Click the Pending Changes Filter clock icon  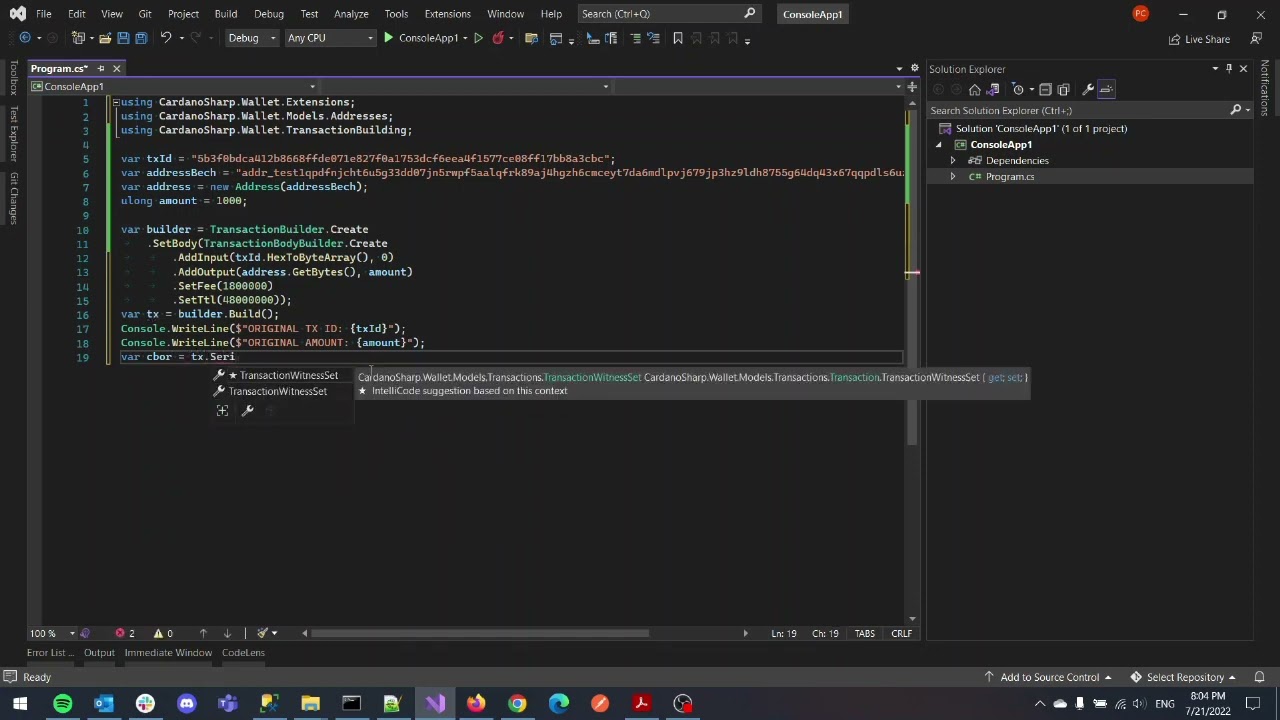[x=1018, y=89]
